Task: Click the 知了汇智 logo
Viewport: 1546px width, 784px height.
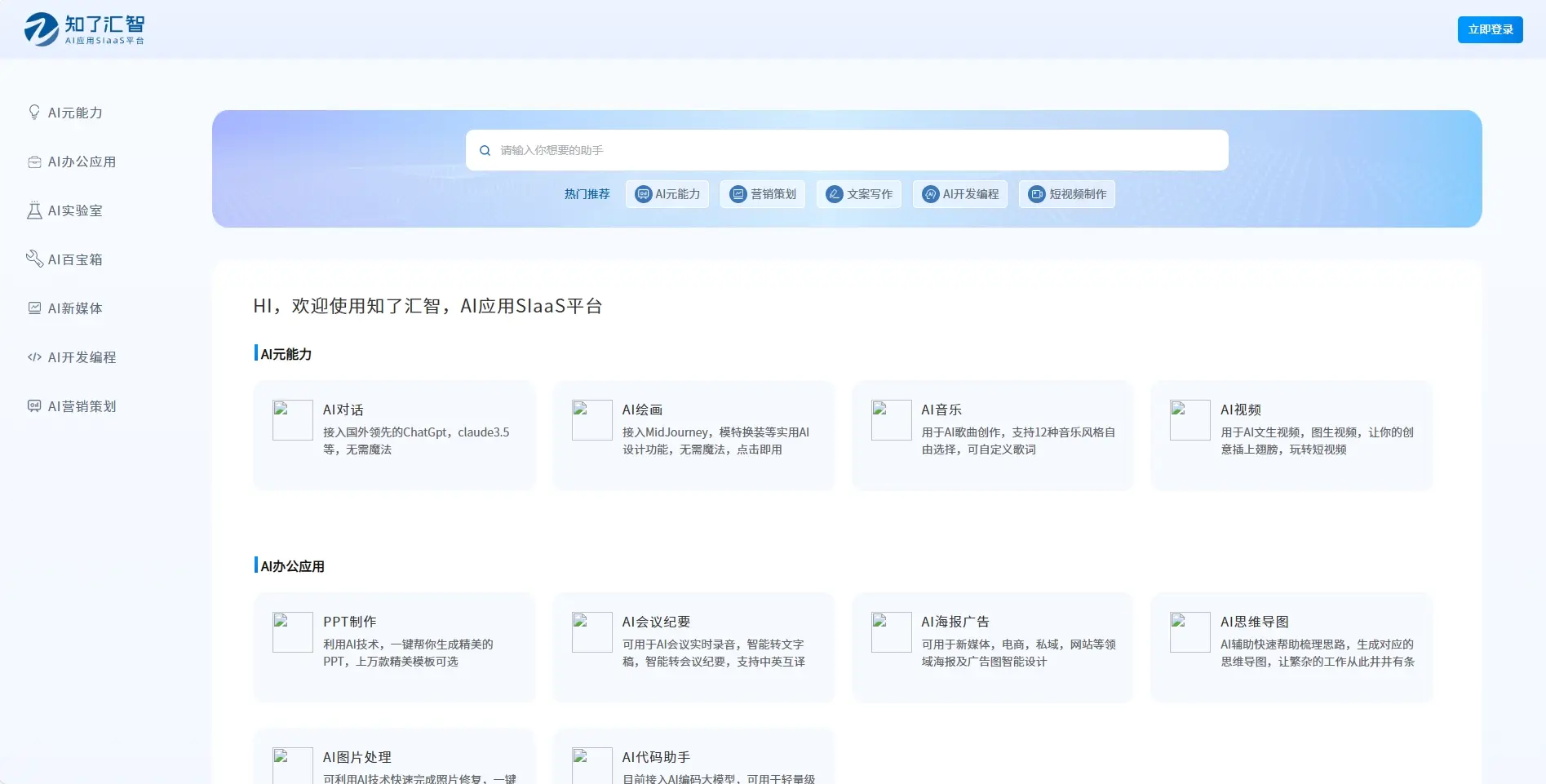Action: coord(86,29)
